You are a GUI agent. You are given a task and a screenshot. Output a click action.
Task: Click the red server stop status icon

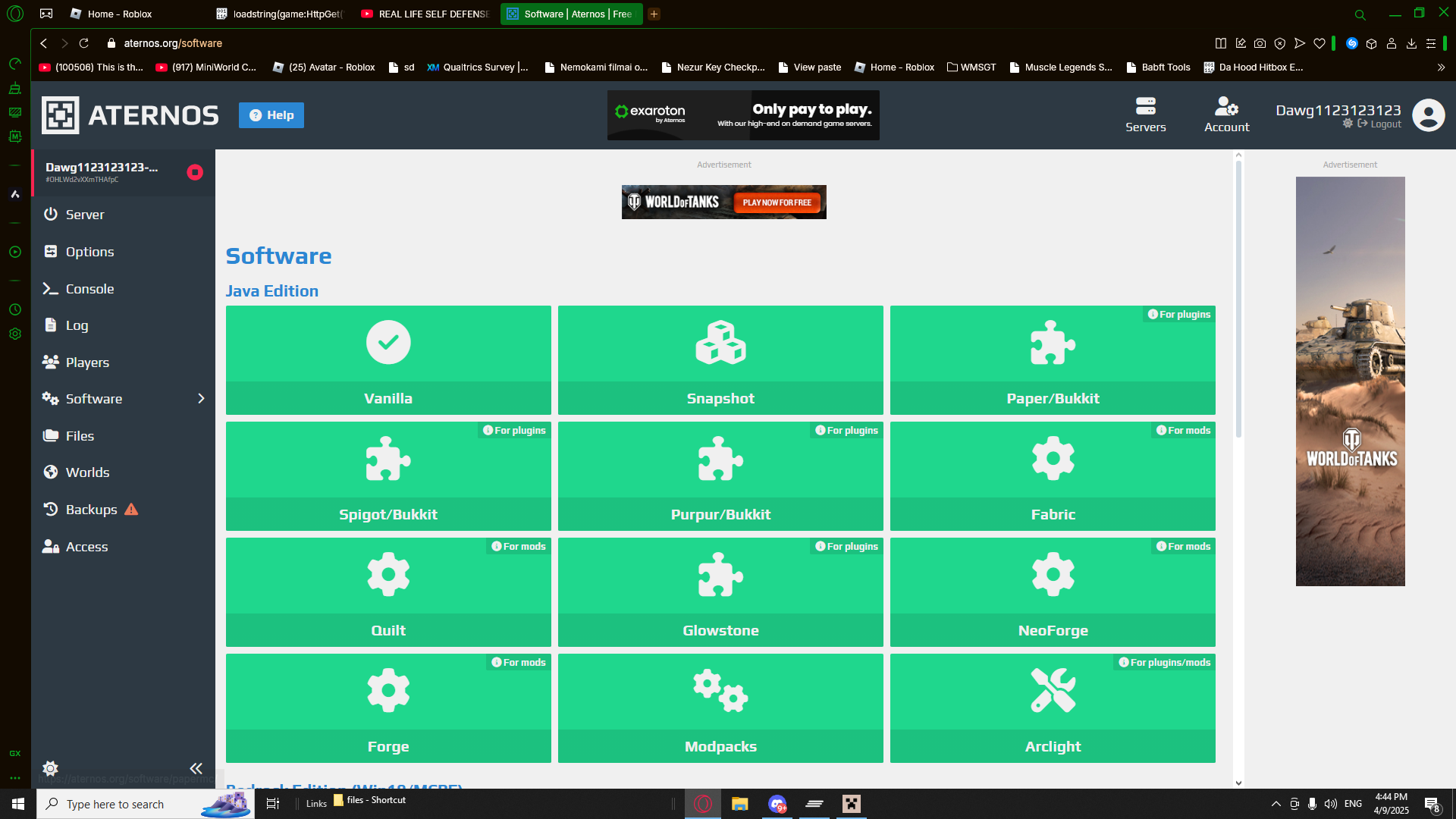point(195,172)
